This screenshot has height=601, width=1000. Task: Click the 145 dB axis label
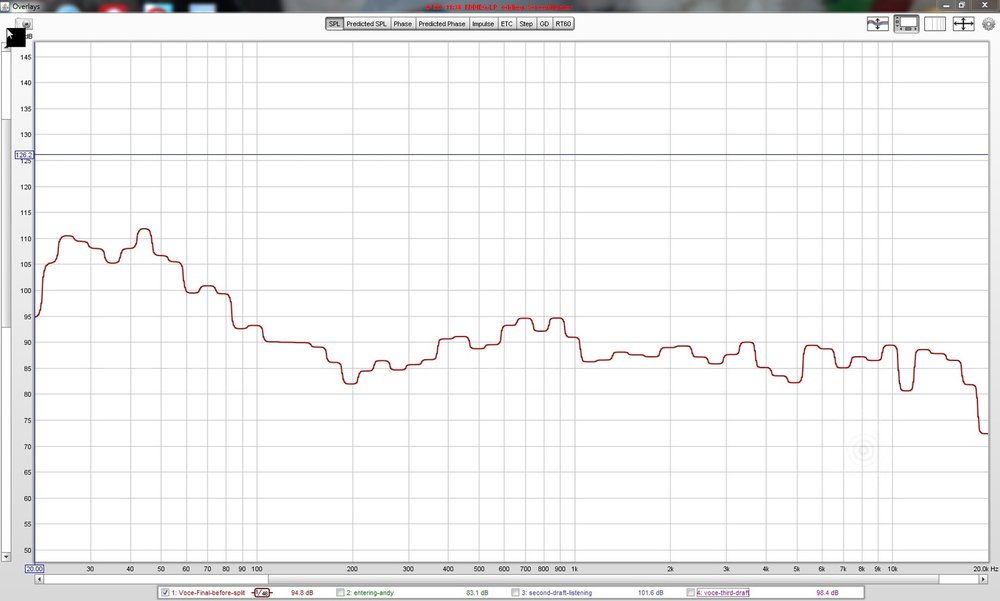(26, 57)
